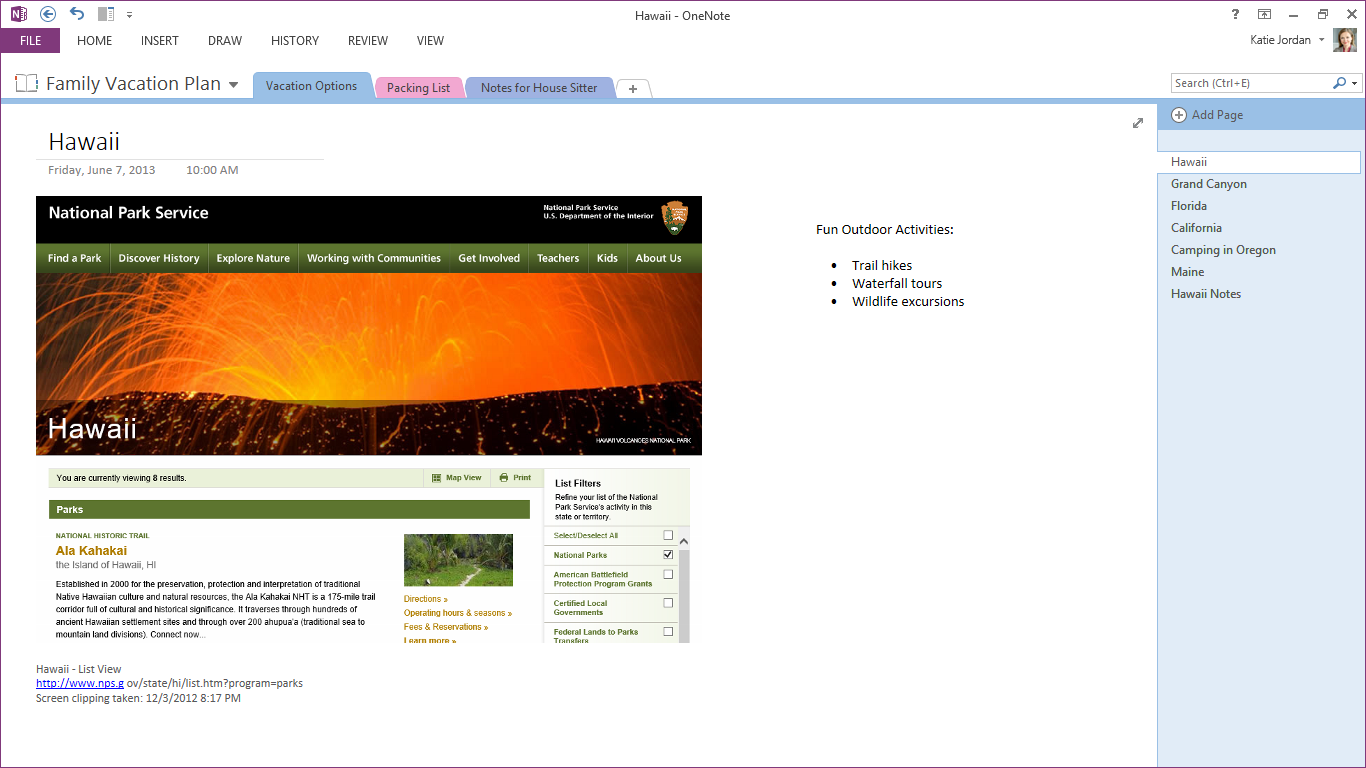Click the OneNote application icon in title bar
This screenshot has width=1366, height=768.
coord(19,14)
